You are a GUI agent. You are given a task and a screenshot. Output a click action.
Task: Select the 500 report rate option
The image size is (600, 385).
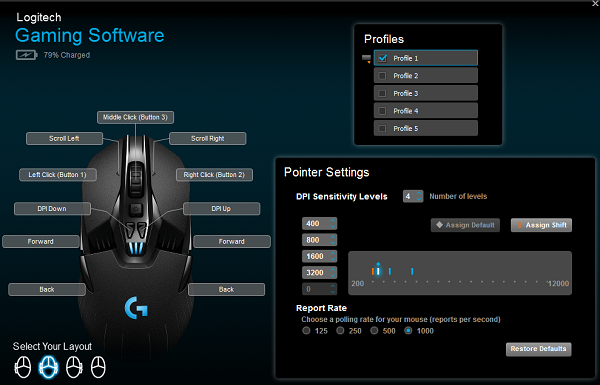coord(374,330)
